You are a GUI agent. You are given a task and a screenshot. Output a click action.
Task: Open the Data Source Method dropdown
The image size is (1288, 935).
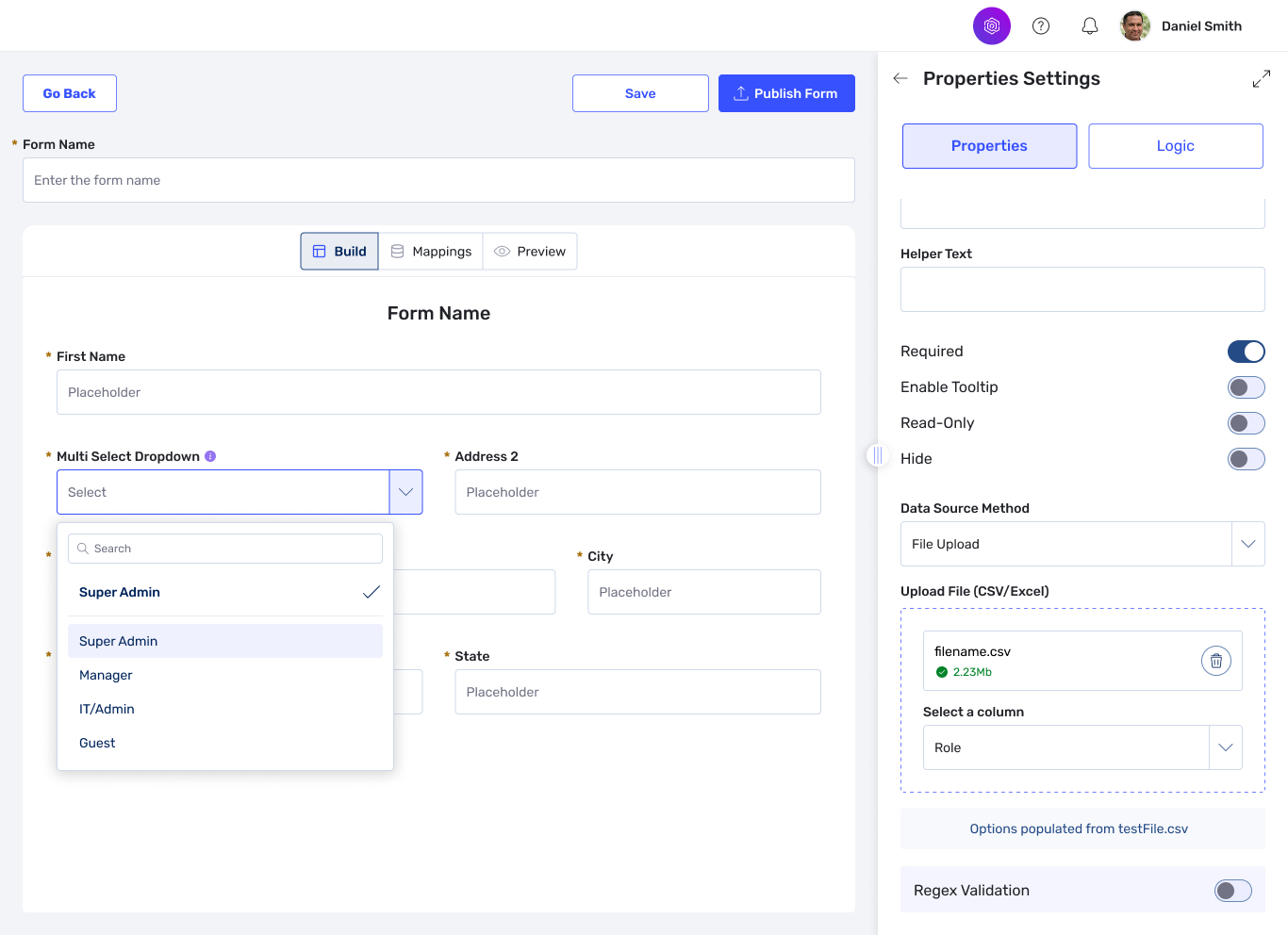1247,544
